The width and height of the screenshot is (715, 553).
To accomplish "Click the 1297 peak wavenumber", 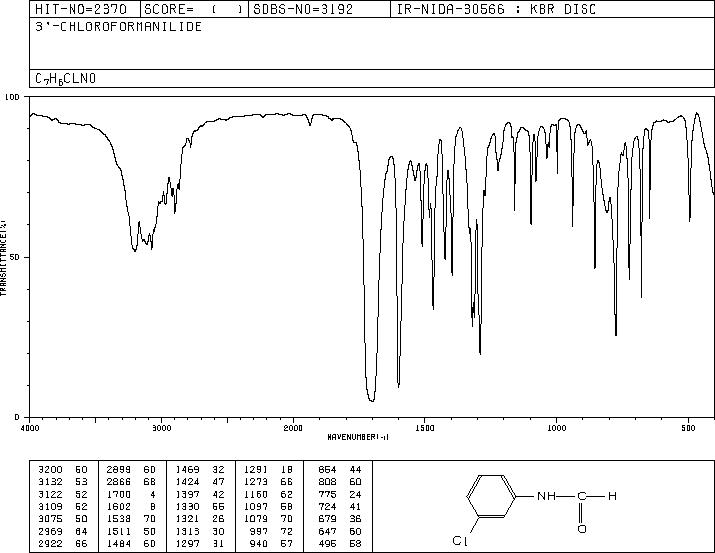I will pos(187,544).
